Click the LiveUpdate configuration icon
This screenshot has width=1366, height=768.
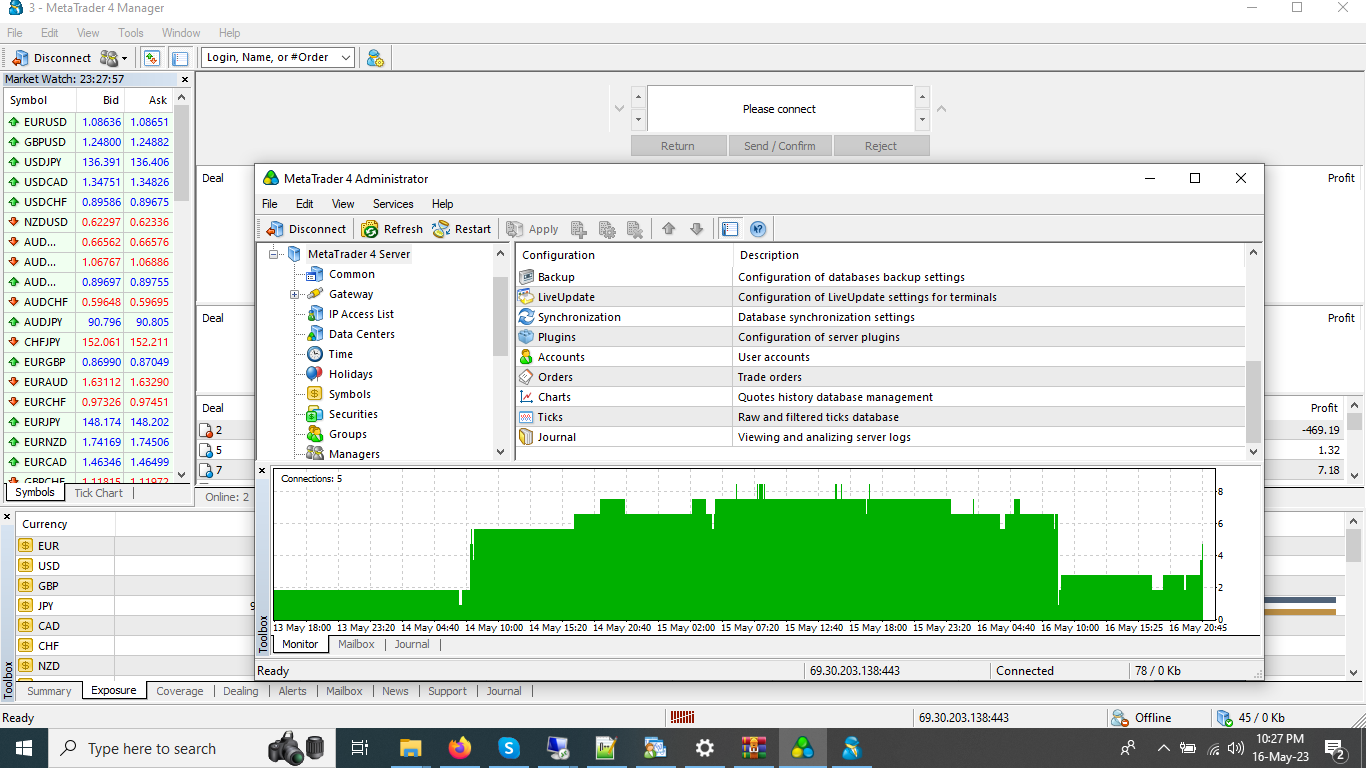[x=527, y=297]
